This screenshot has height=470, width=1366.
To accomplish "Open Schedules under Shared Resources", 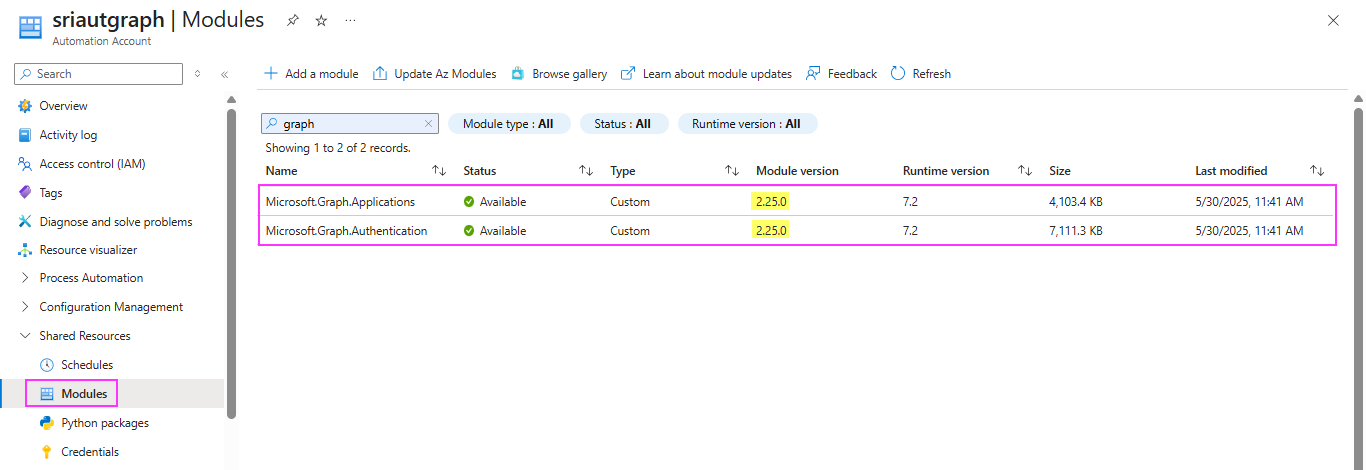I will 87,365.
